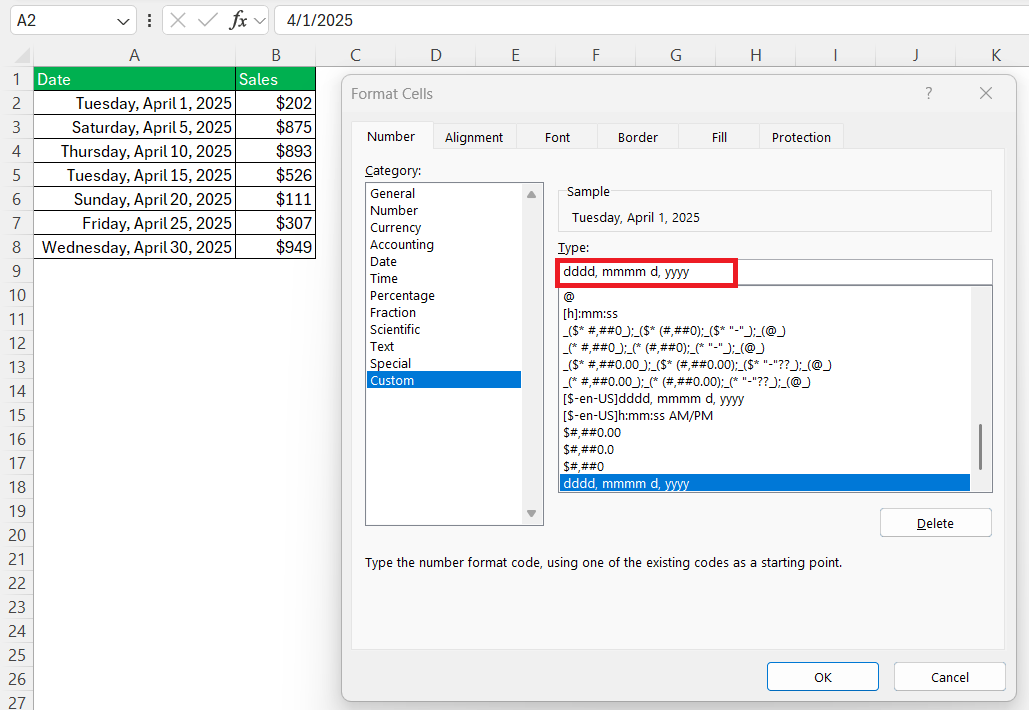This screenshot has width=1029, height=710.
Task: Click the Date header cell
Action: [135, 79]
